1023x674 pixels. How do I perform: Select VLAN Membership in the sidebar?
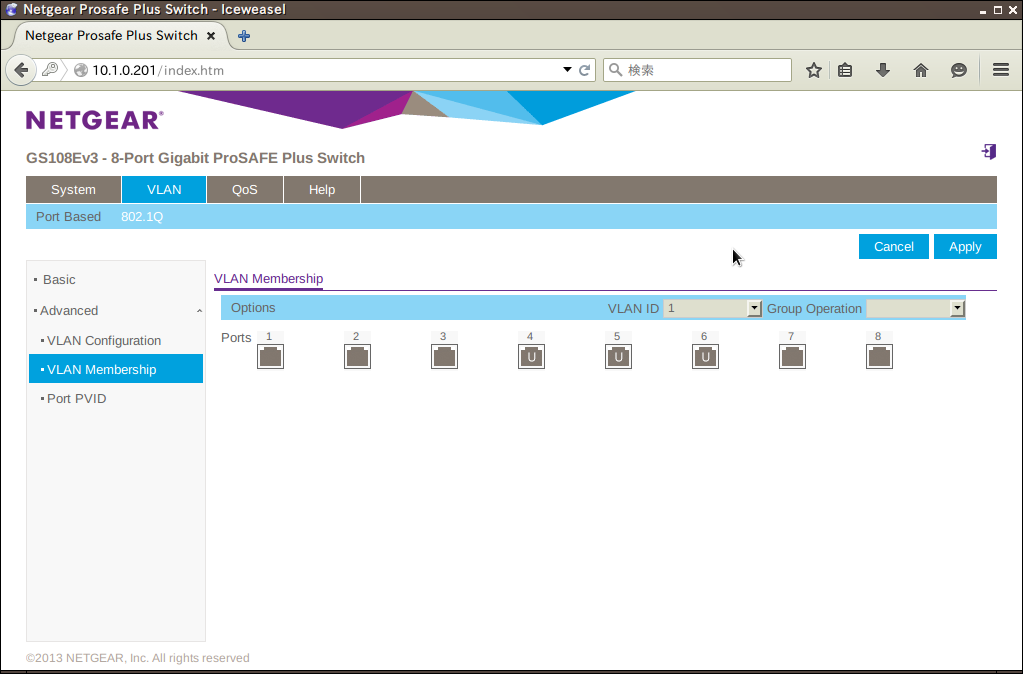tap(116, 369)
